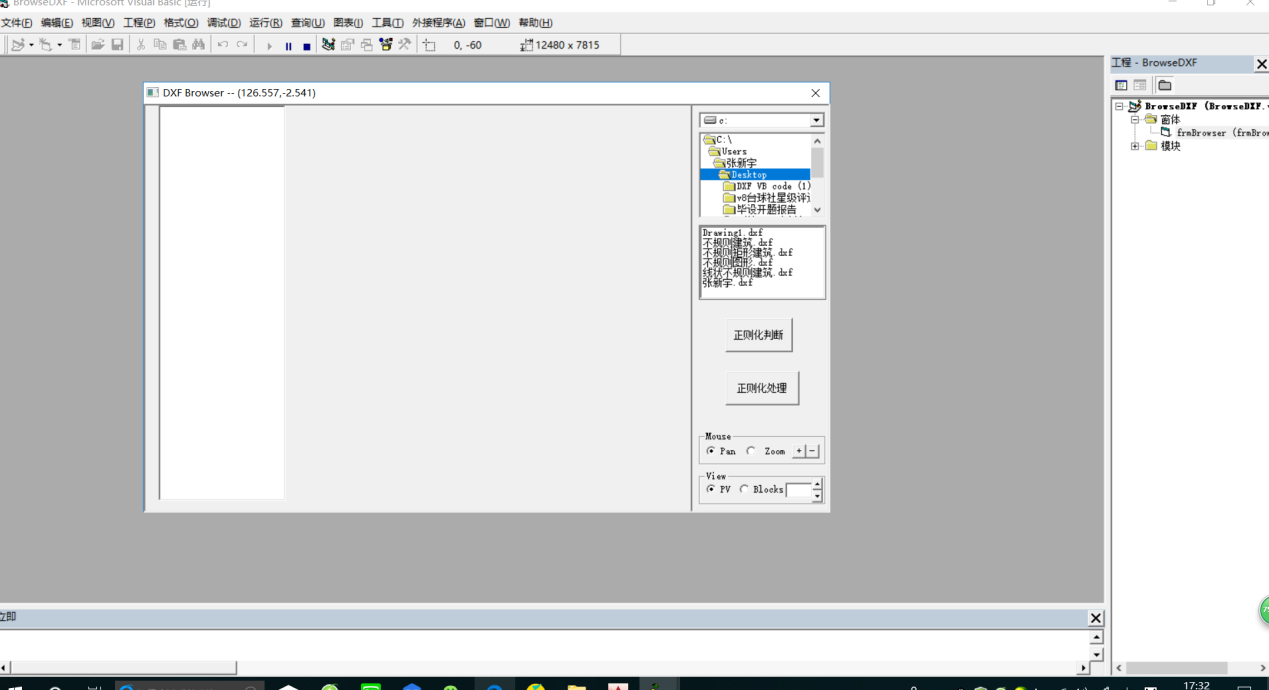This screenshot has width=1269, height=690.
Task: Close the DXF Browser window
Action: (815, 93)
